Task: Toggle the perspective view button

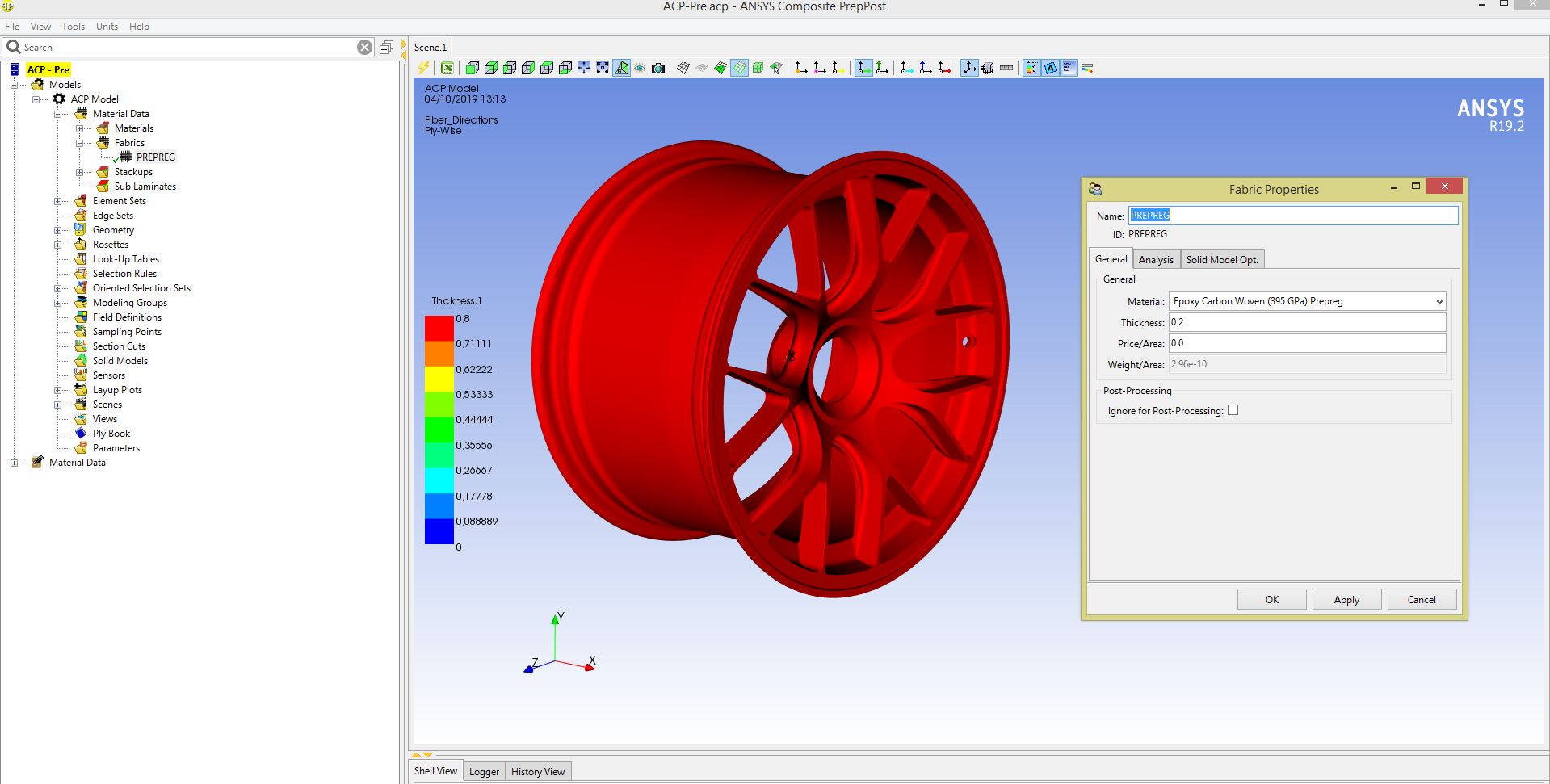Action: point(621,68)
